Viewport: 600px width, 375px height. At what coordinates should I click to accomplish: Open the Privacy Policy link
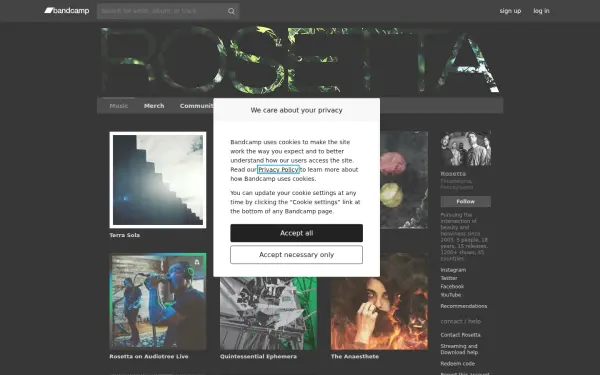point(278,170)
